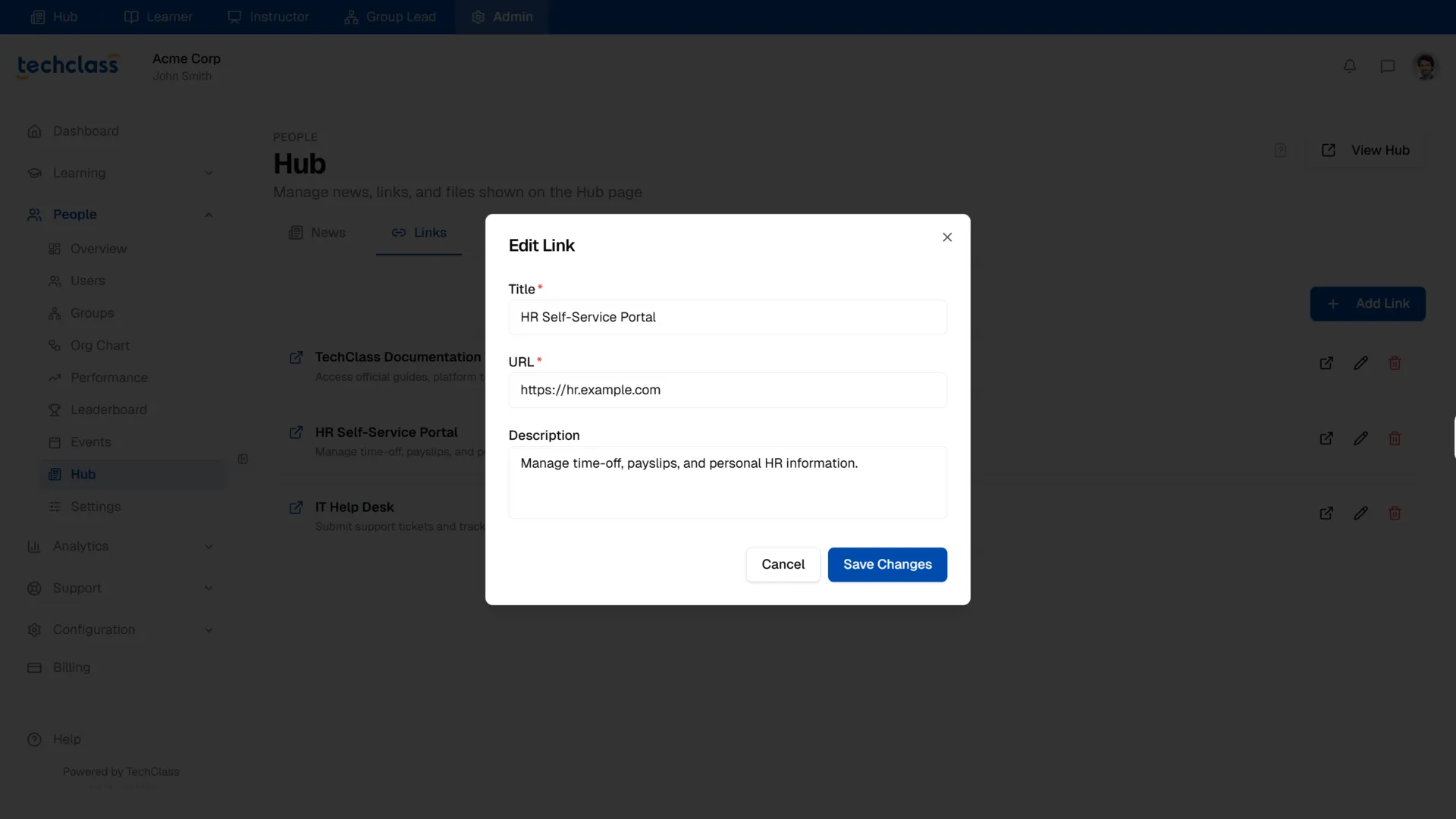Delete the IT Help Desk link
This screenshot has width=1456, height=819.
[1395, 513]
